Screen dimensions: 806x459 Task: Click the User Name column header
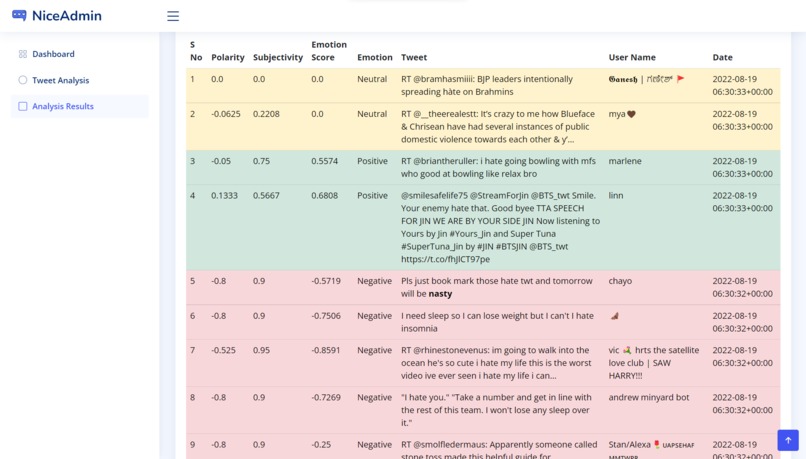pyautogui.click(x=632, y=57)
